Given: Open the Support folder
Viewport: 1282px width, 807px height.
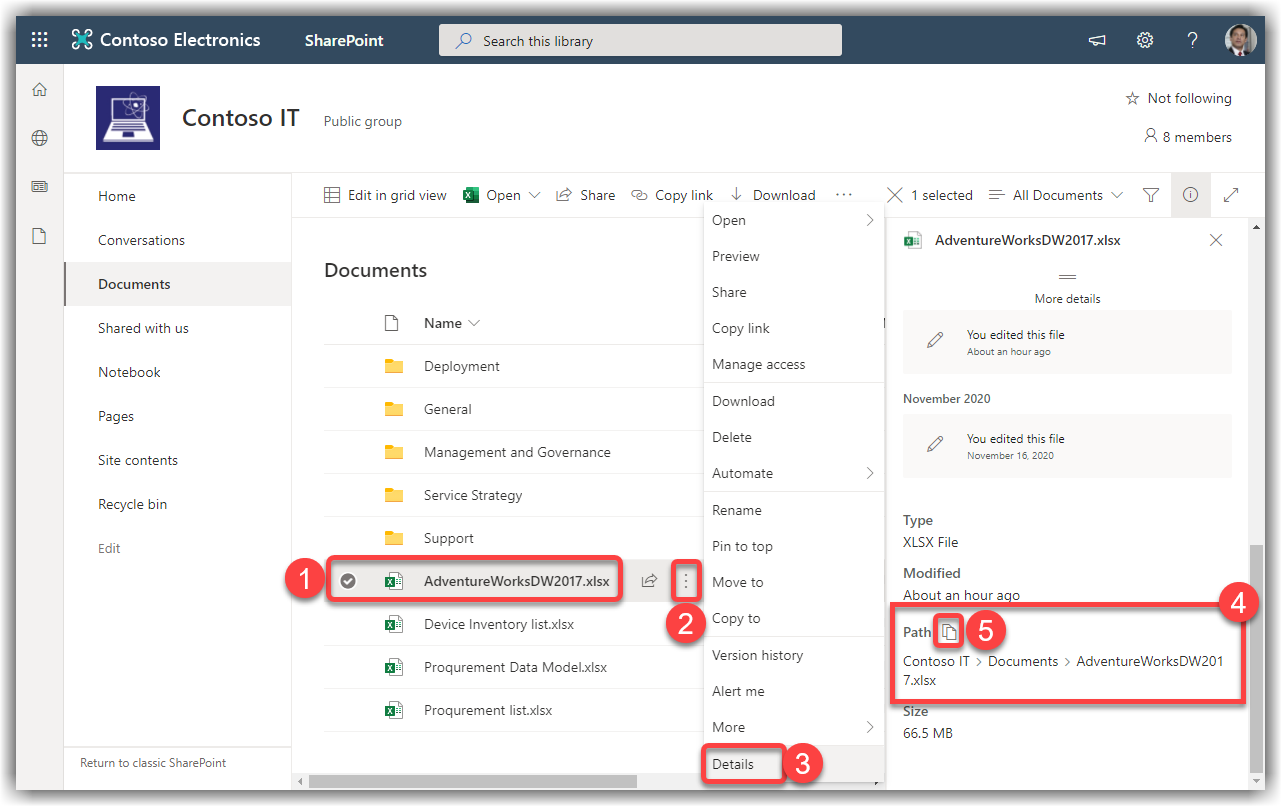Looking at the screenshot, I should click(x=448, y=538).
